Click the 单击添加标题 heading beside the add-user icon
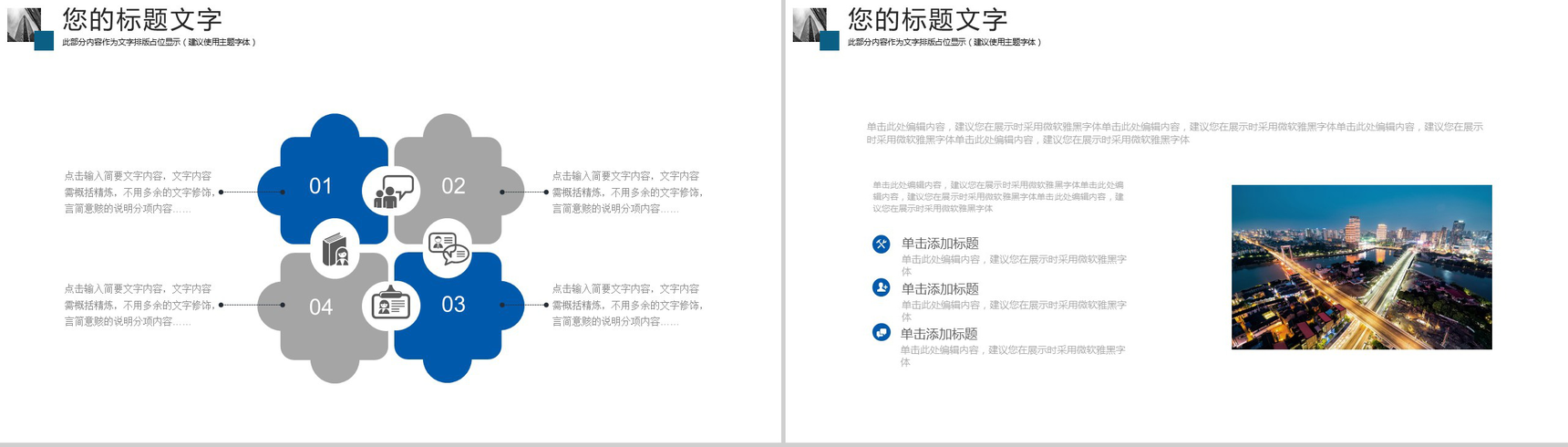Viewport: 1568px width, 447px height. 940,288
